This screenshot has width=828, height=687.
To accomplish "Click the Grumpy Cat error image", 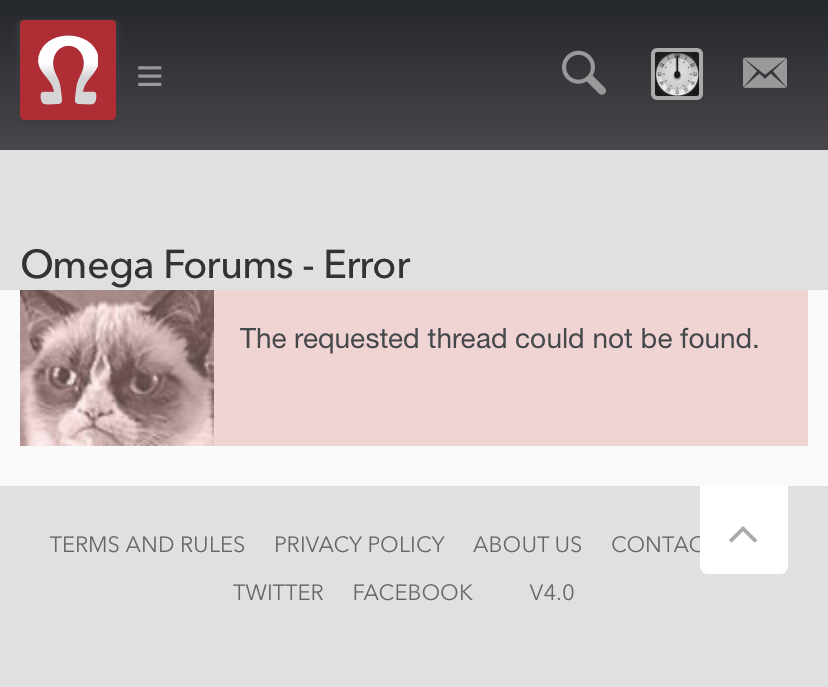I will [x=117, y=368].
